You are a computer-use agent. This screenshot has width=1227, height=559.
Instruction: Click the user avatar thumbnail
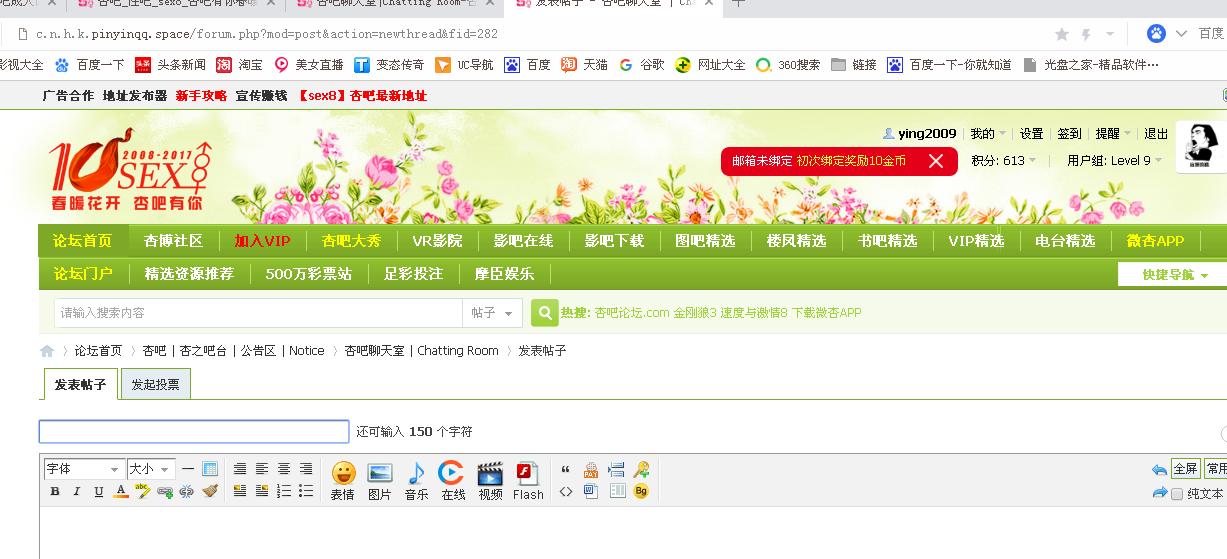pos(1201,147)
